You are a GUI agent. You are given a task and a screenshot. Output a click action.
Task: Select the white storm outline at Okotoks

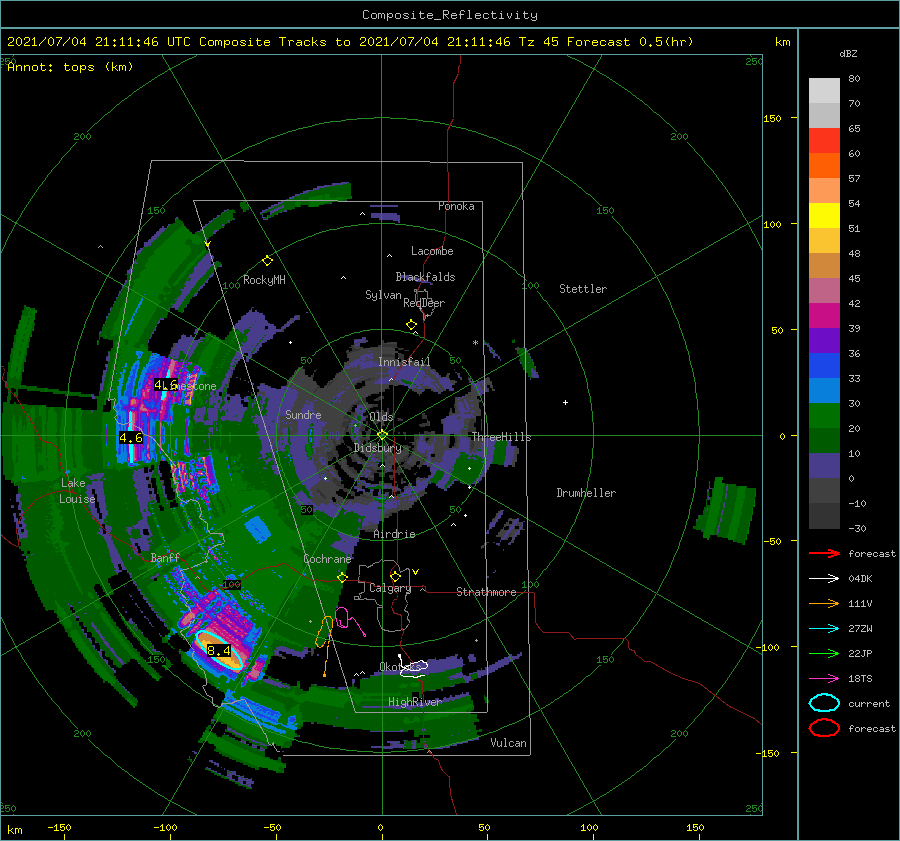(414, 668)
